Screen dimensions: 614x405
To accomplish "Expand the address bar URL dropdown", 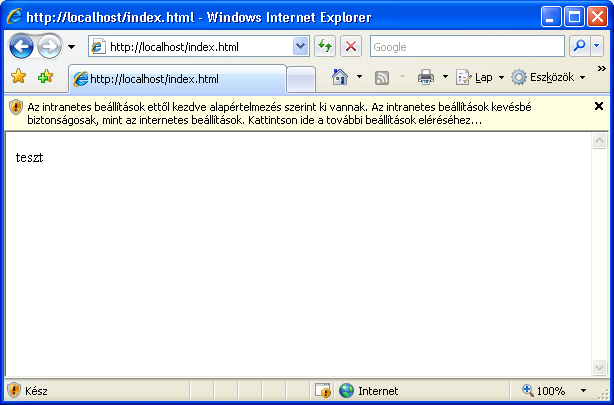I will click(x=301, y=46).
